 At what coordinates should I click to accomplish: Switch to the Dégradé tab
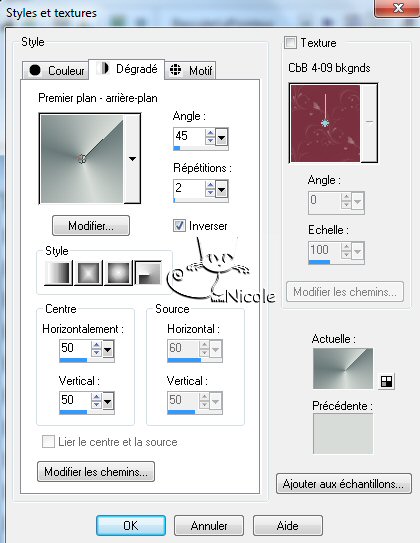pyautogui.click(x=127, y=69)
